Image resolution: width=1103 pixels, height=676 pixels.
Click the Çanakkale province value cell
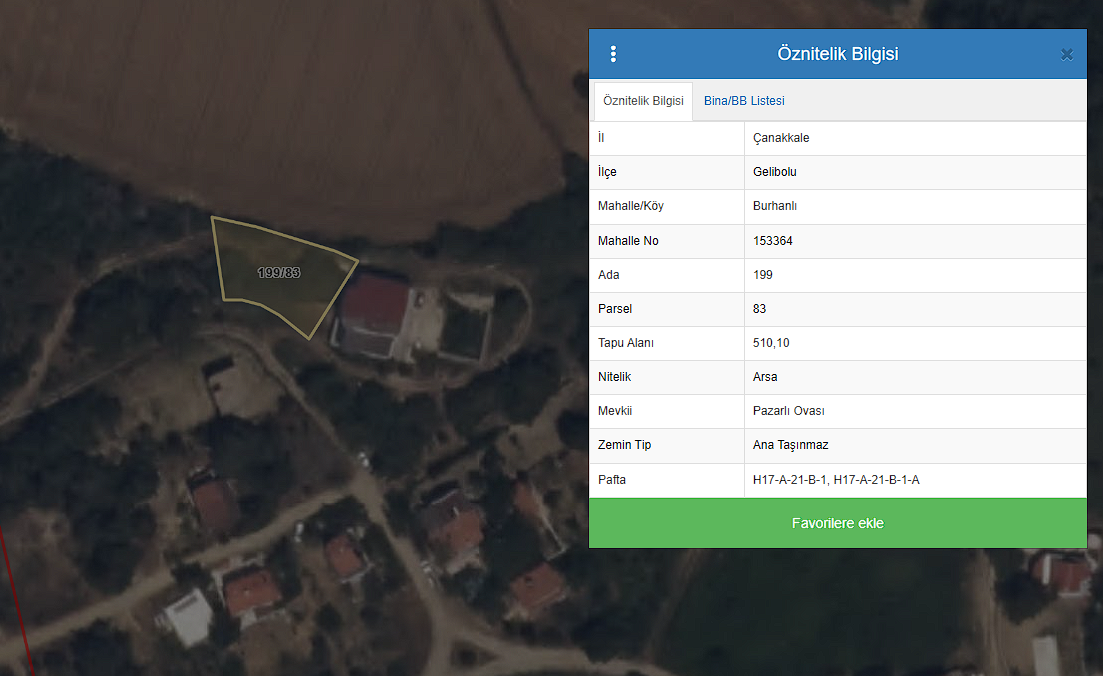click(781, 138)
